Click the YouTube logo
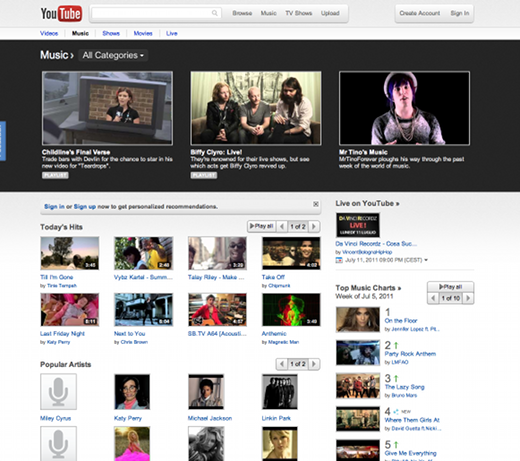 (x=61, y=13)
